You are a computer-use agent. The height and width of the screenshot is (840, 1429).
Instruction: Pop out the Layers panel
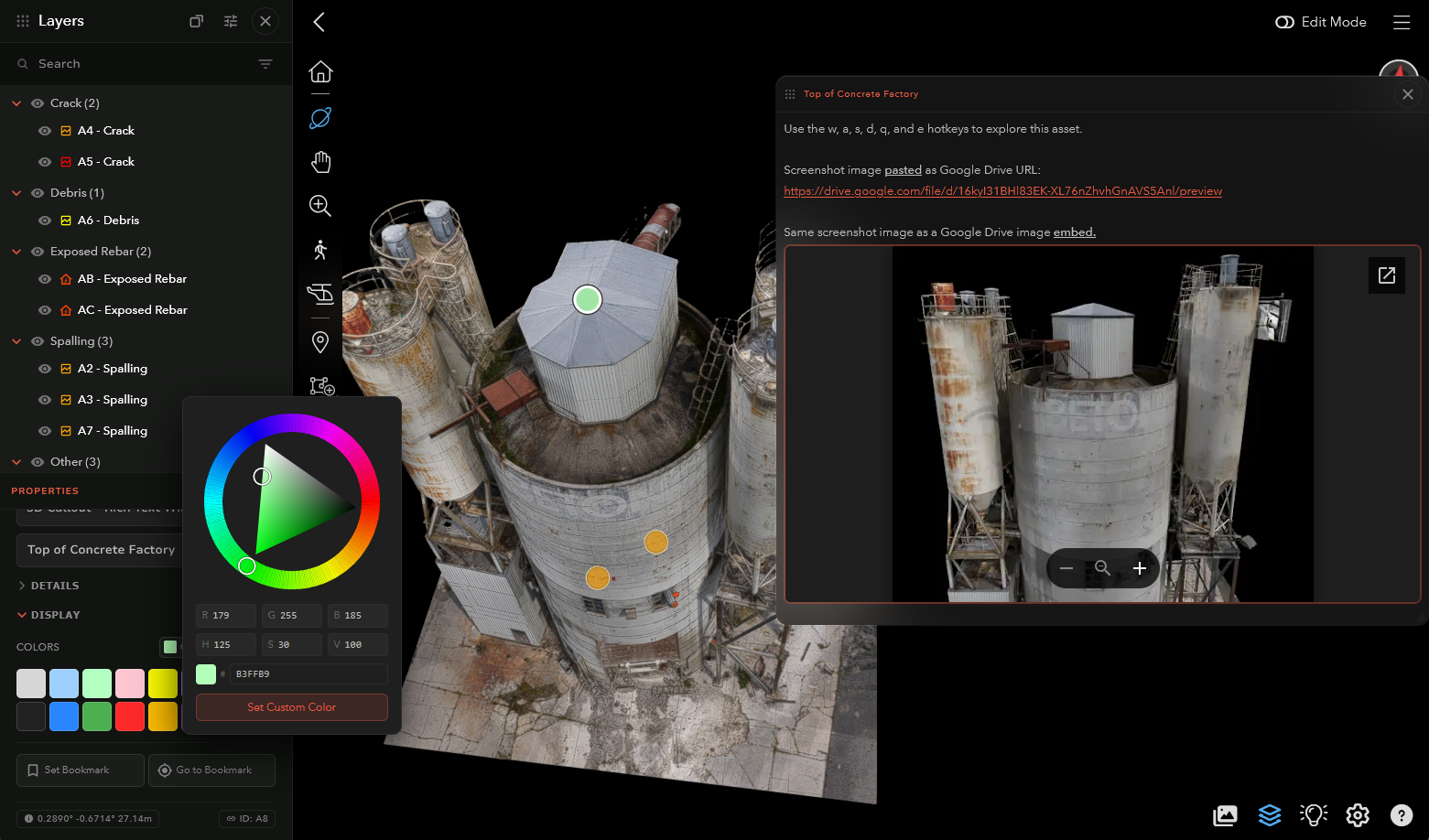(x=196, y=21)
